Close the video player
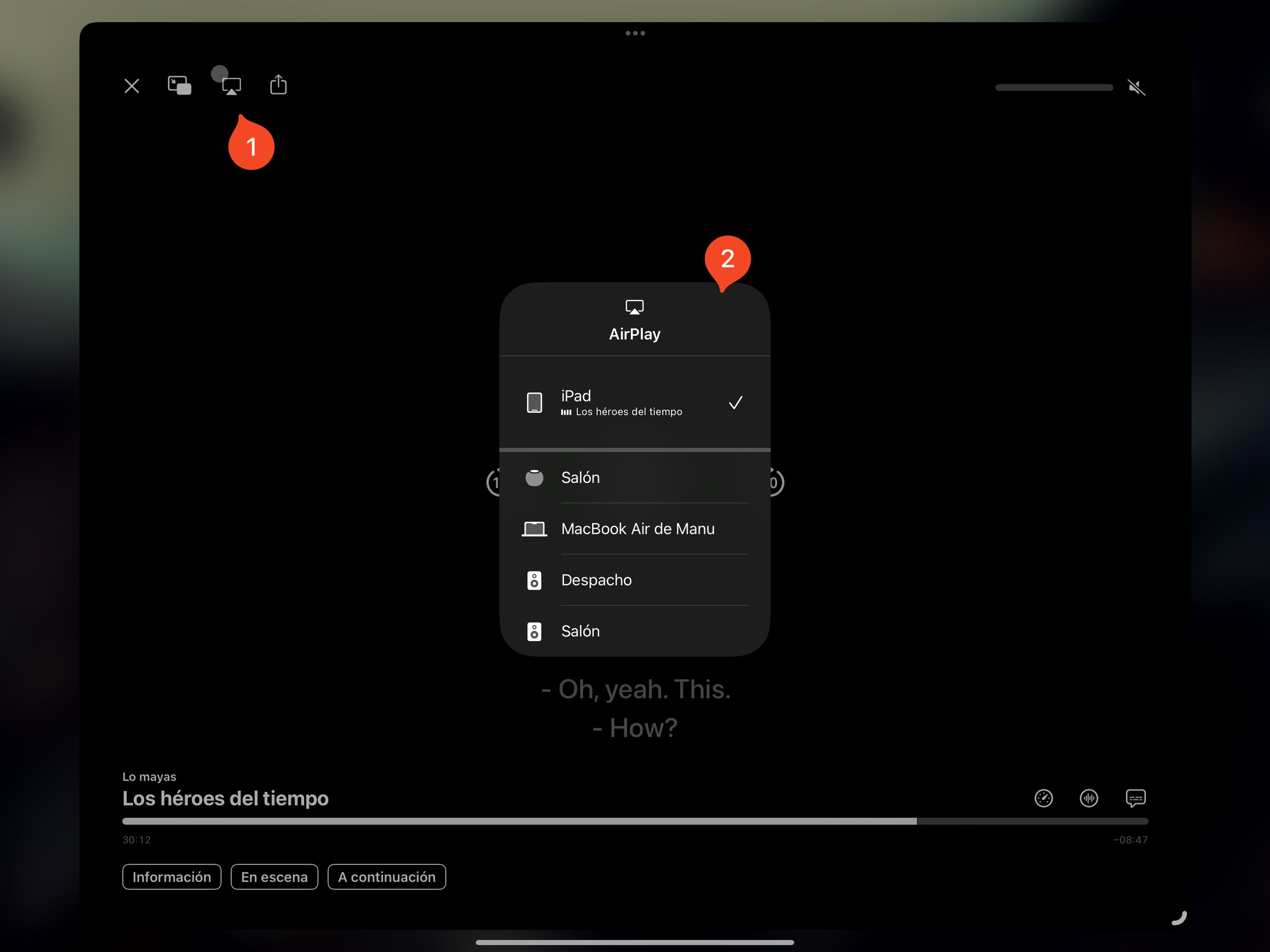The width and height of the screenshot is (1270, 952). 132,86
